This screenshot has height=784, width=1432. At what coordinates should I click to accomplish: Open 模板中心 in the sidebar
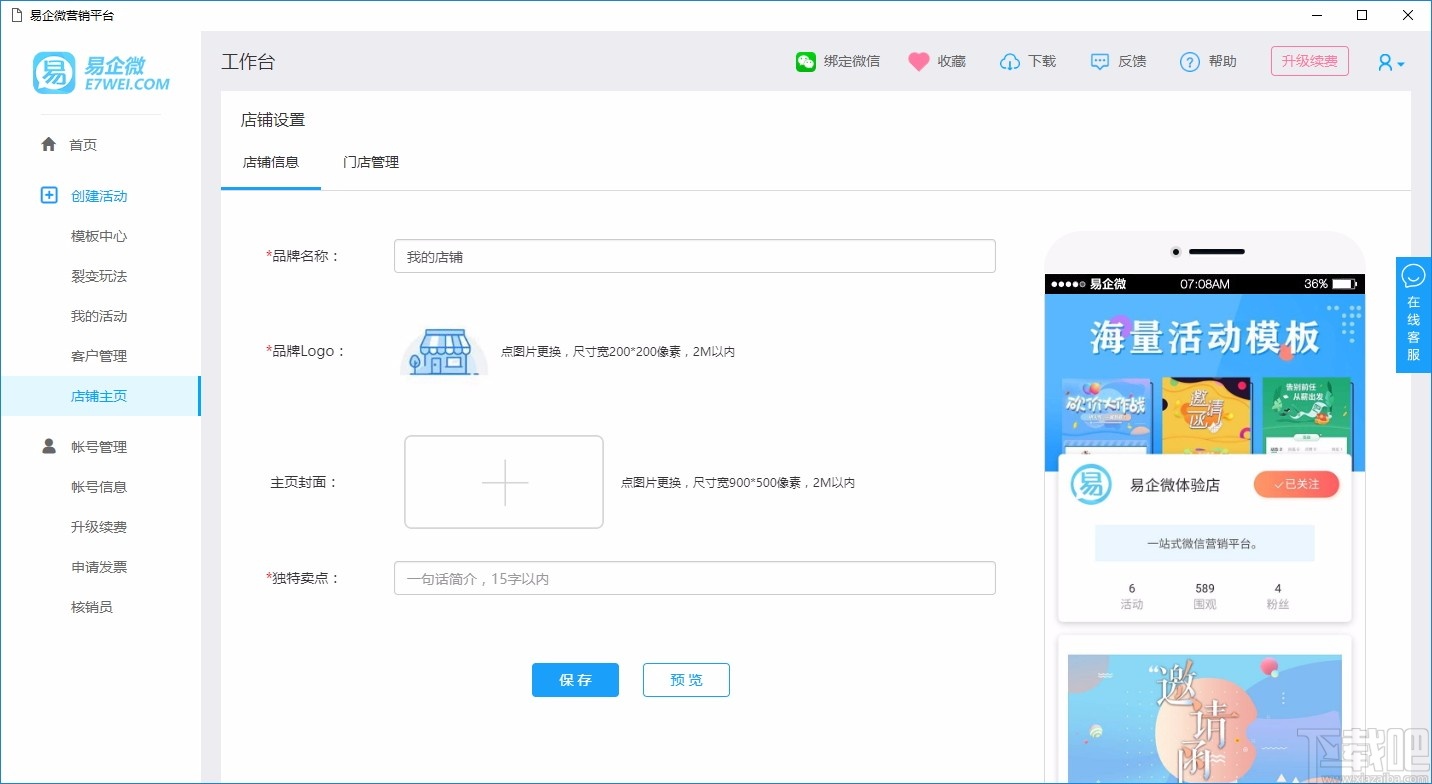[99, 236]
